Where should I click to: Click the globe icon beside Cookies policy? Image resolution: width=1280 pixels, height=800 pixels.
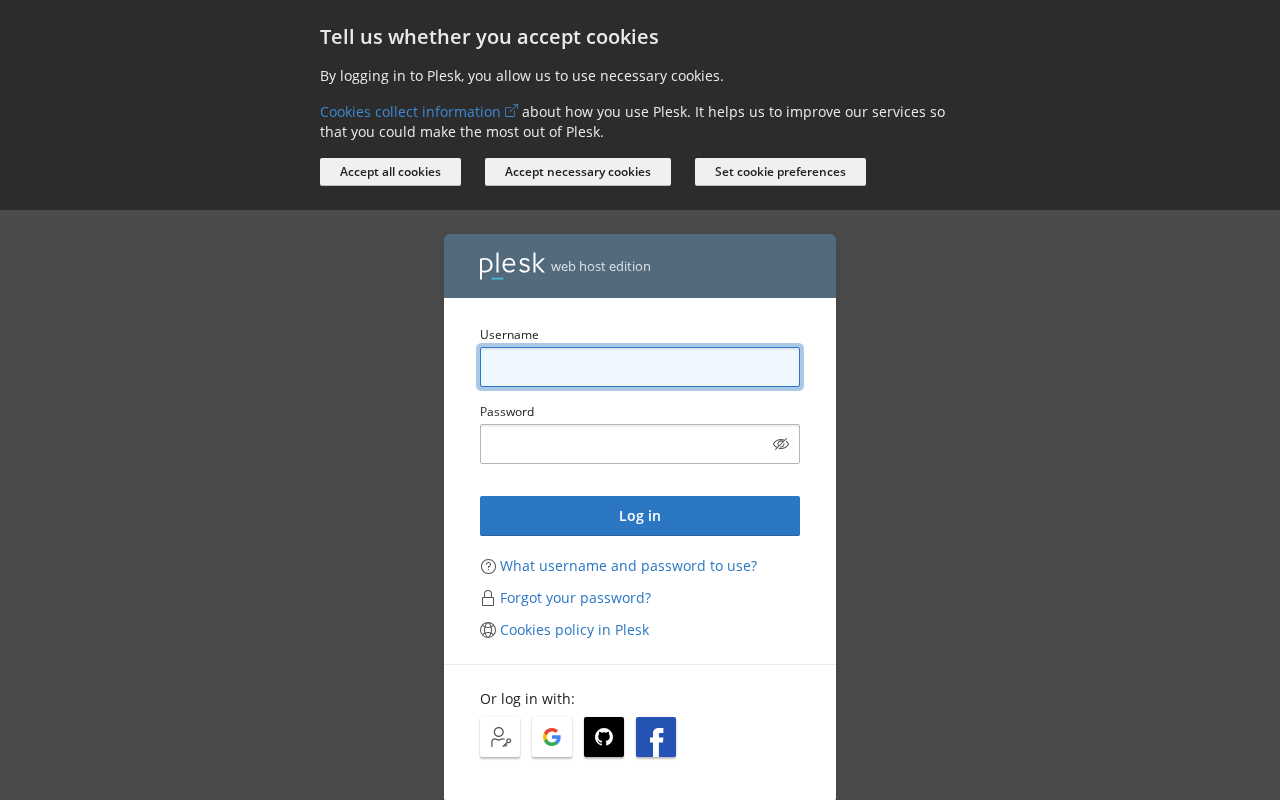click(x=488, y=630)
